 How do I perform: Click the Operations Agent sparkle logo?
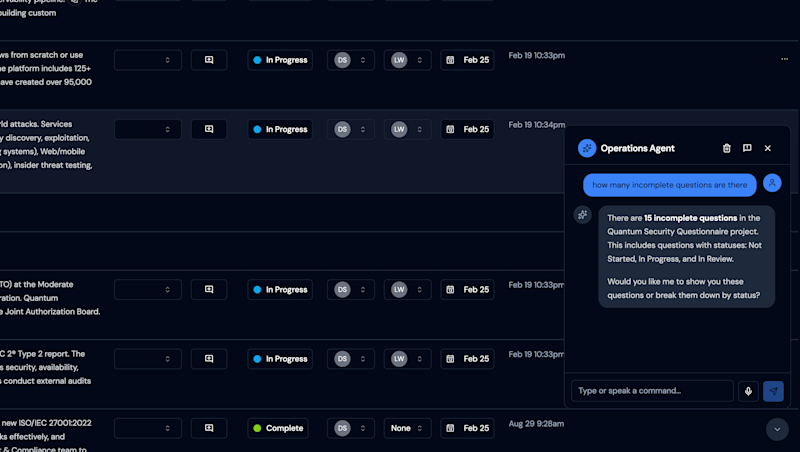tap(587, 148)
